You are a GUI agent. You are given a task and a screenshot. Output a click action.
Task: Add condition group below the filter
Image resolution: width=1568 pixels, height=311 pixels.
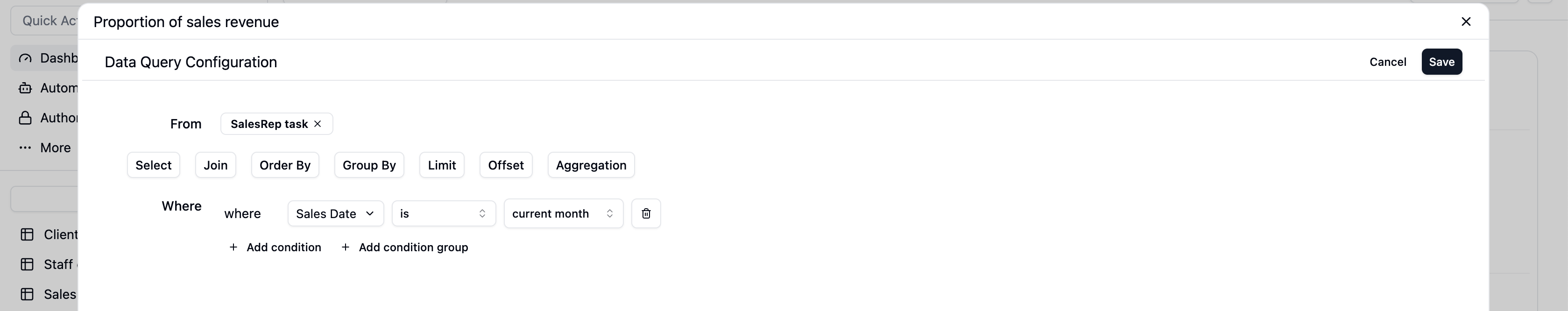click(x=405, y=247)
